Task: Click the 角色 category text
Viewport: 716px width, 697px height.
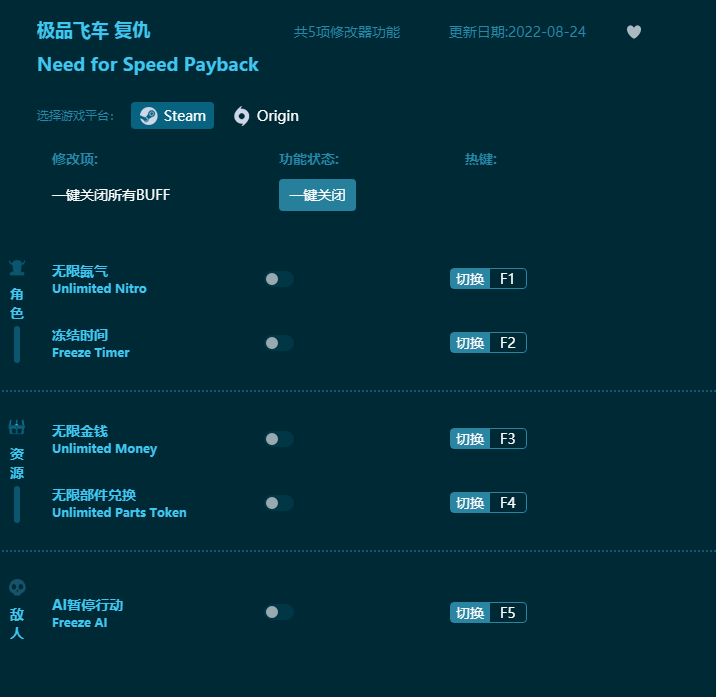Action: pyautogui.click(x=17, y=304)
